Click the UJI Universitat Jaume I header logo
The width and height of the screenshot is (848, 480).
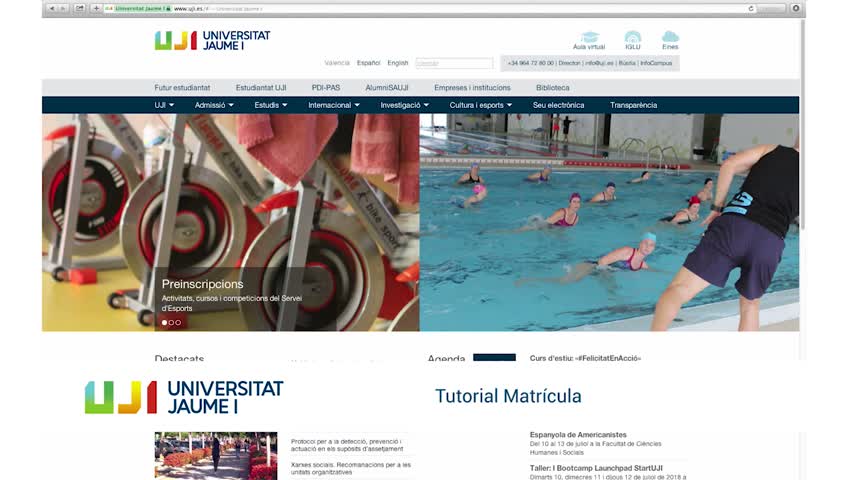(x=212, y=41)
